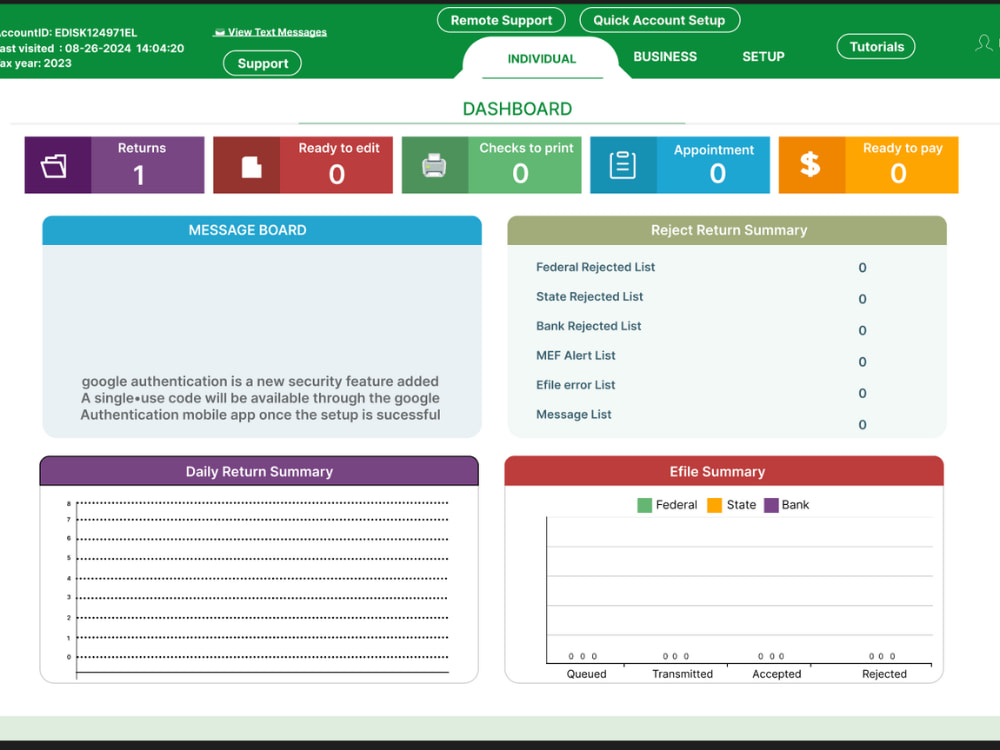Toggle Federal legend green swatch
This screenshot has height=750, width=1000.
644,505
